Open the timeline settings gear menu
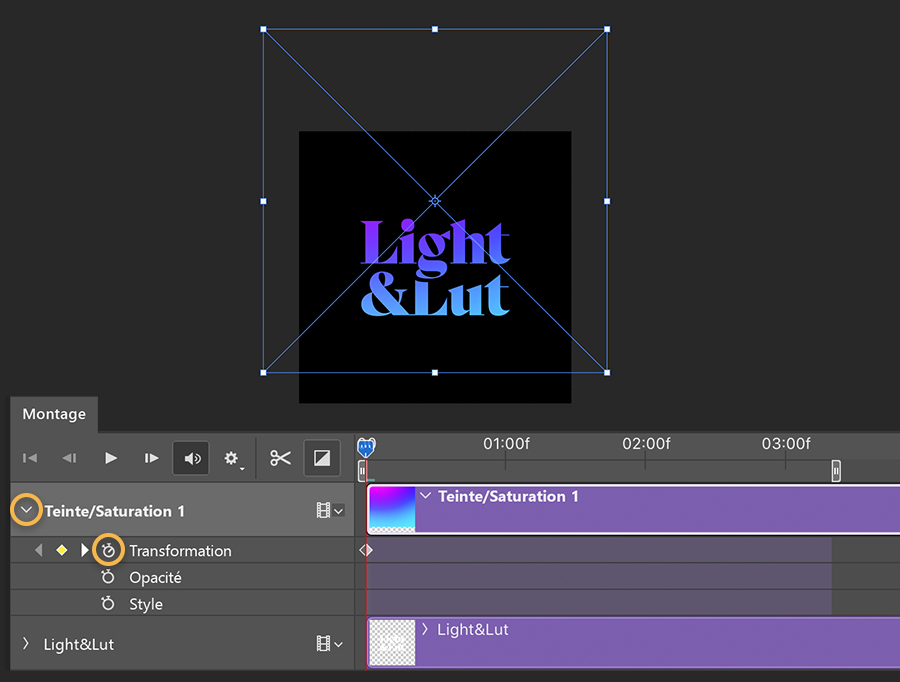 click(x=232, y=459)
